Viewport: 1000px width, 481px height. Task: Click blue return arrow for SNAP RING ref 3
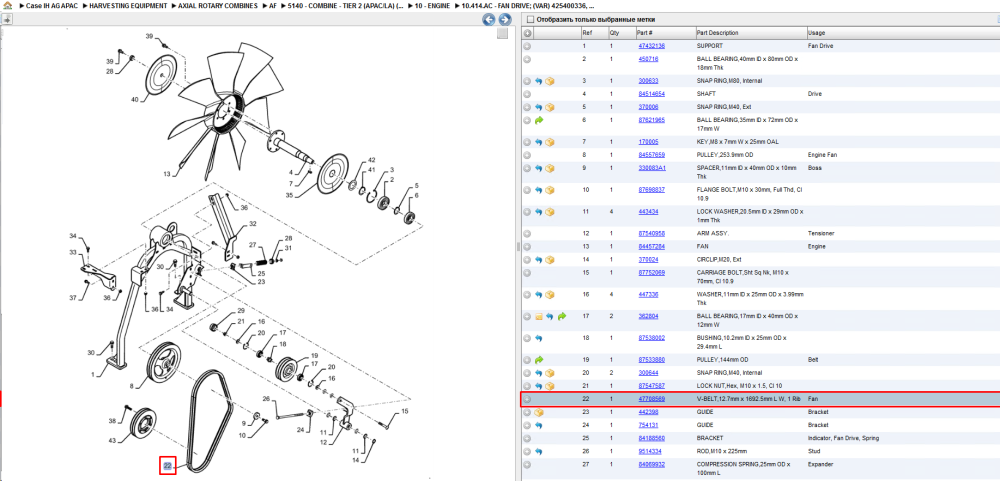(x=538, y=81)
